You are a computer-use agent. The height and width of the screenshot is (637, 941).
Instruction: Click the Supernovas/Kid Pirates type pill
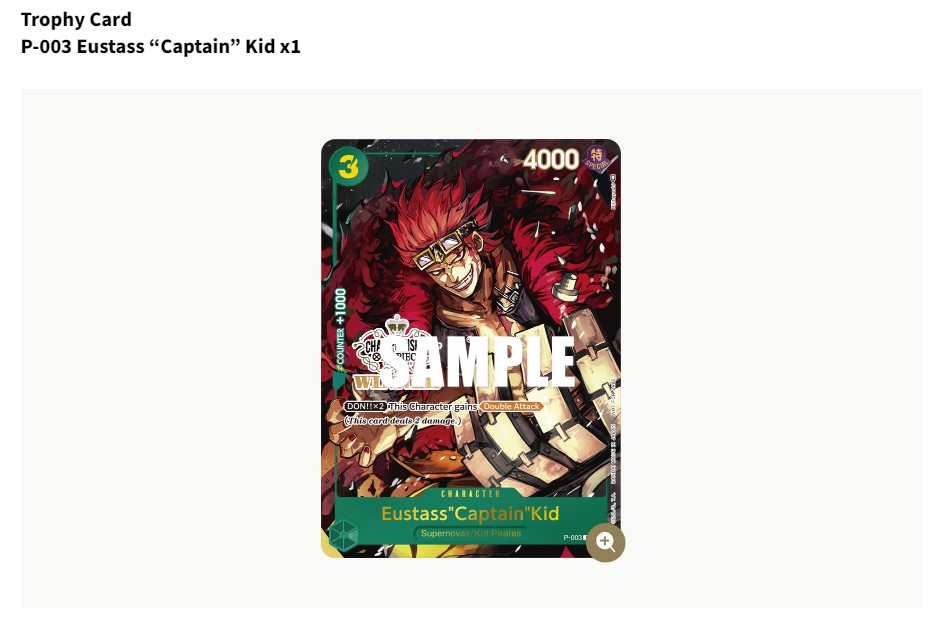[470, 533]
